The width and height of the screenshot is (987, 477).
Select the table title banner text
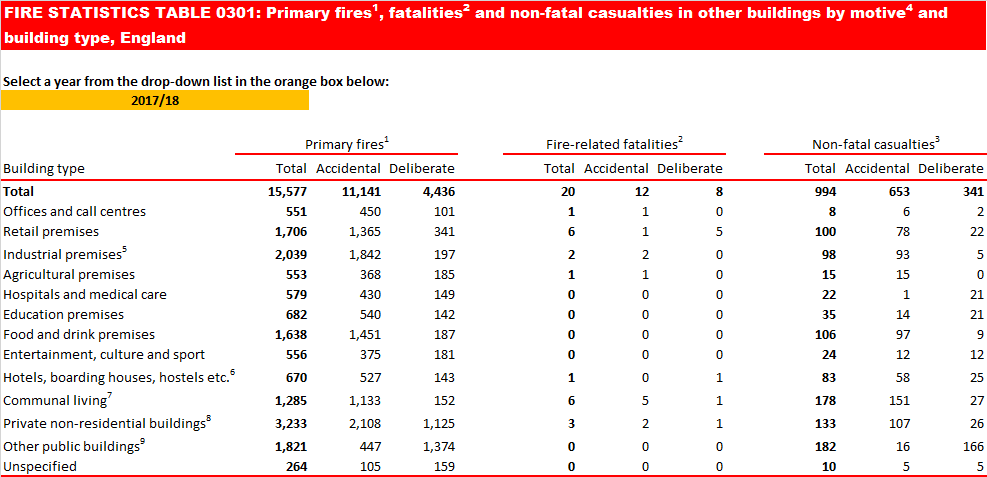(x=475, y=25)
